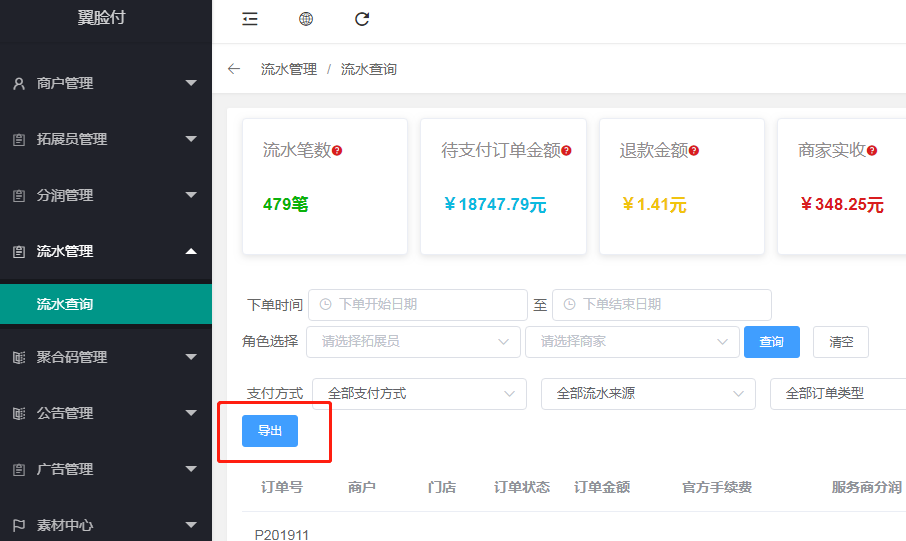Click 订单号 column header
The image size is (906, 541).
282,487
